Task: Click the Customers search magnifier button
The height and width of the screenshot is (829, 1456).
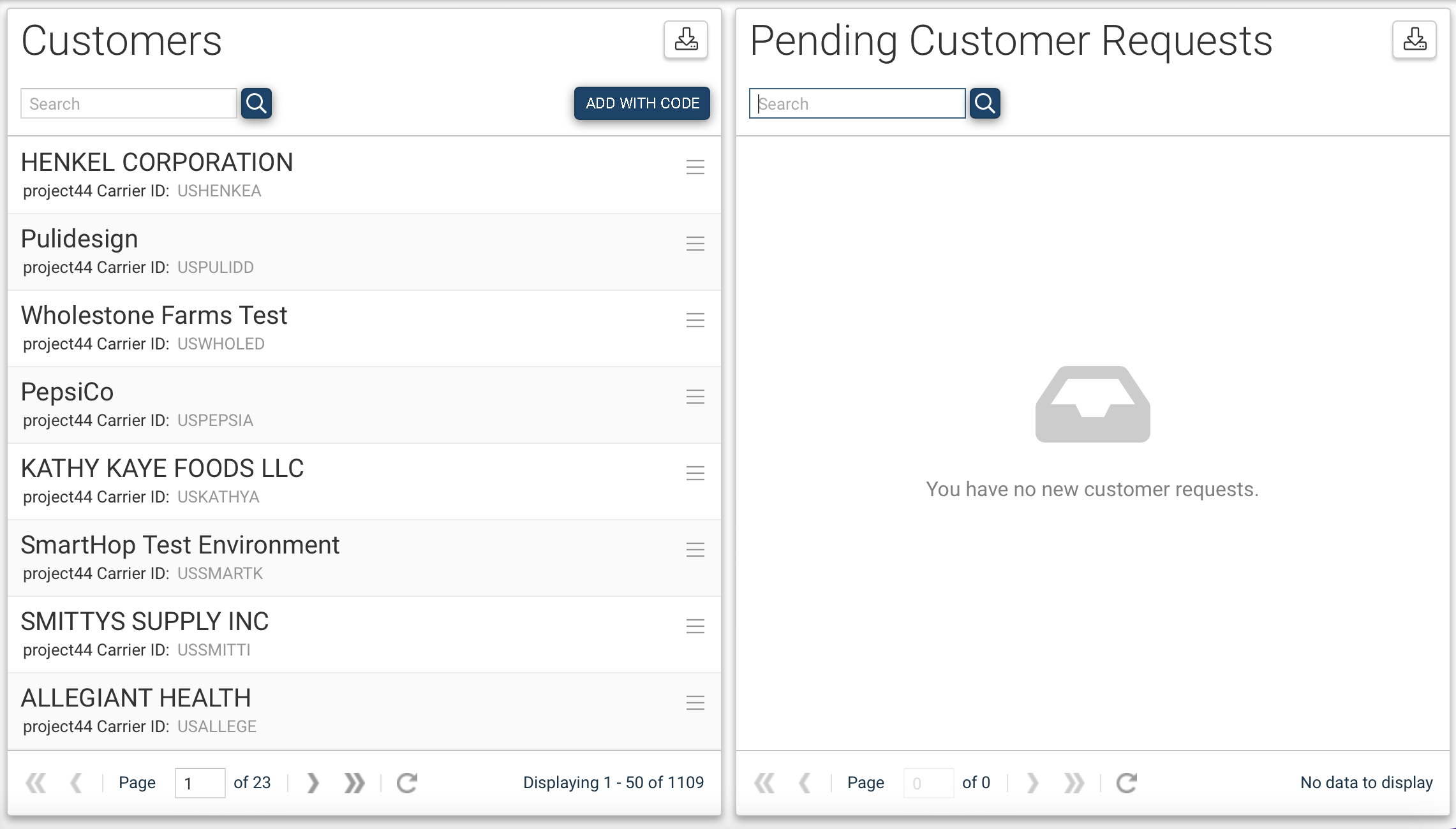Action: [x=256, y=103]
